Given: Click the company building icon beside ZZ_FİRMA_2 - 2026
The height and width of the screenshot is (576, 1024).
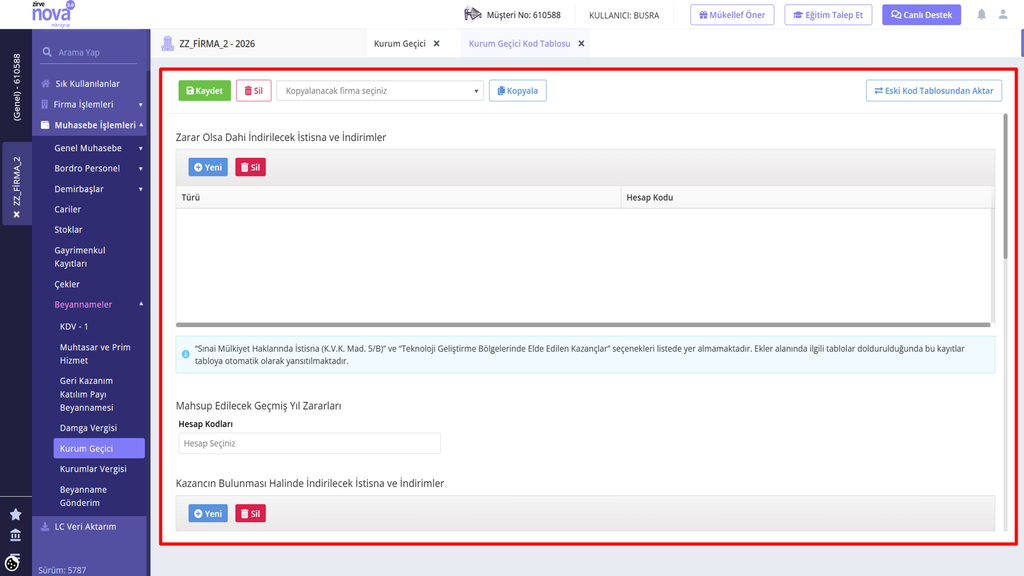Looking at the screenshot, I should [x=168, y=44].
